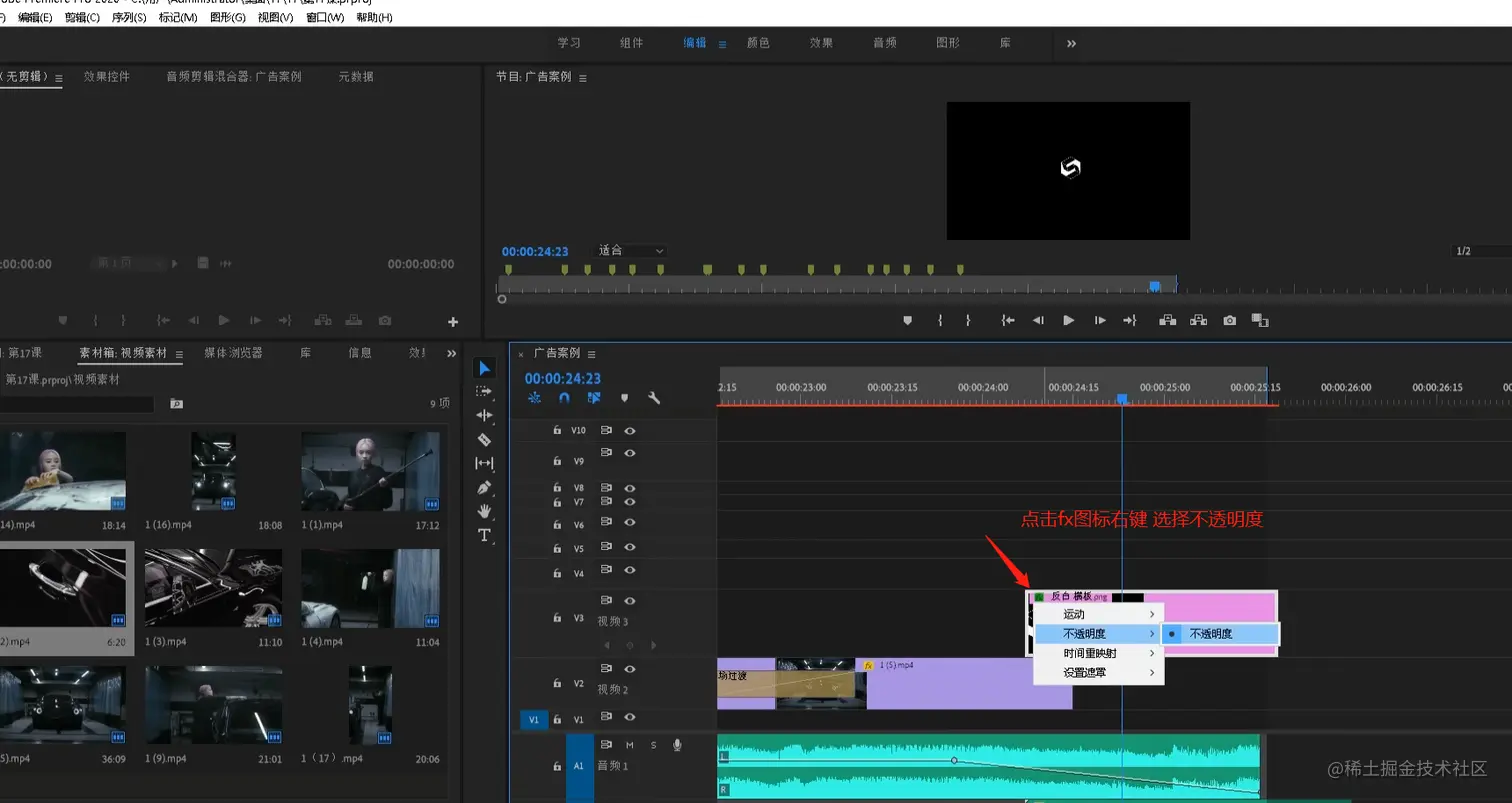This screenshot has height=803, width=1512.
Task: Hide track V10 with its eye icon
Action: click(x=630, y=430)
